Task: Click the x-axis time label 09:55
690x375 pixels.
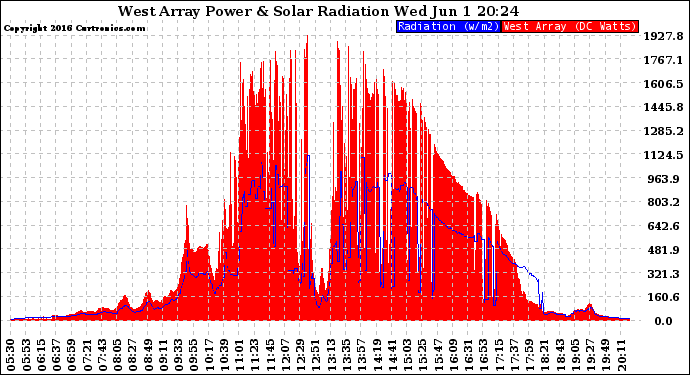Action: 193,355
